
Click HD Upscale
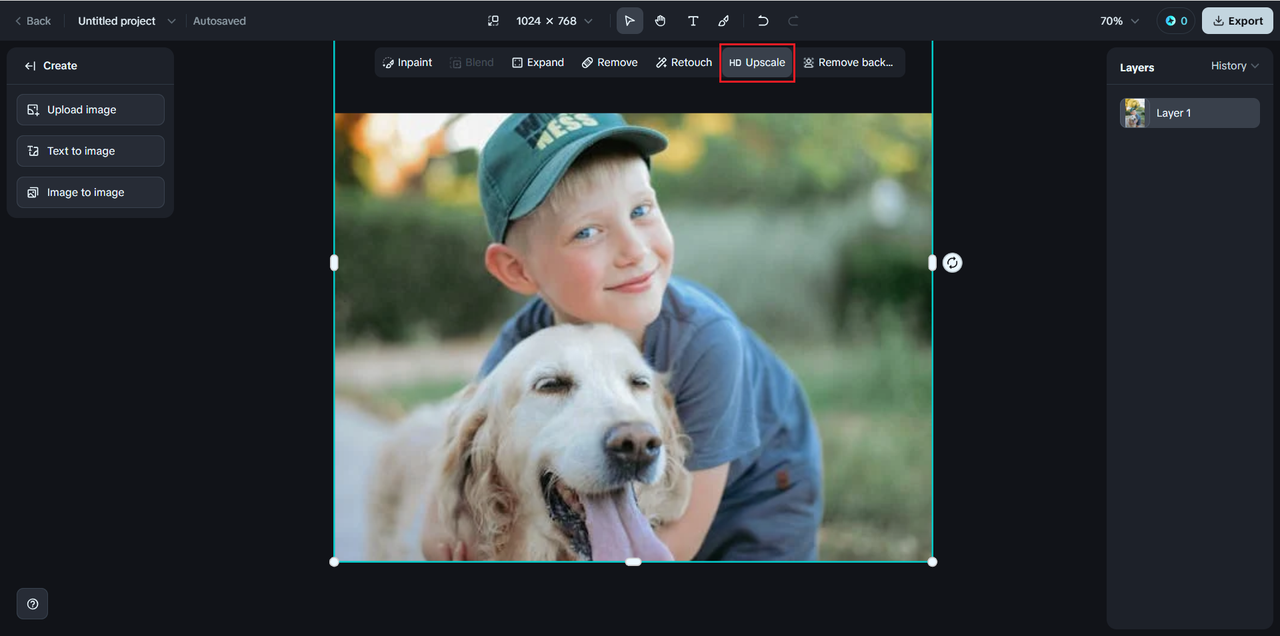[757, 62]
